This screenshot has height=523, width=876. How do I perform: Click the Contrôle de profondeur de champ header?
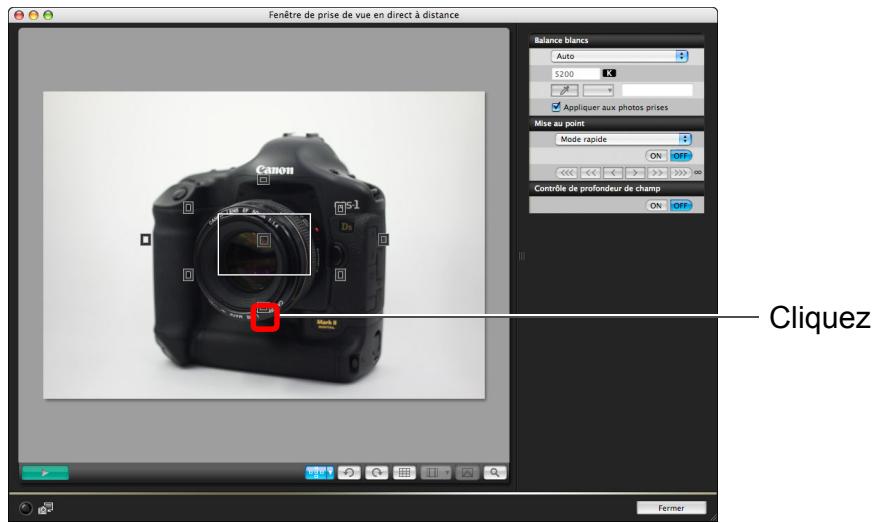616,189
